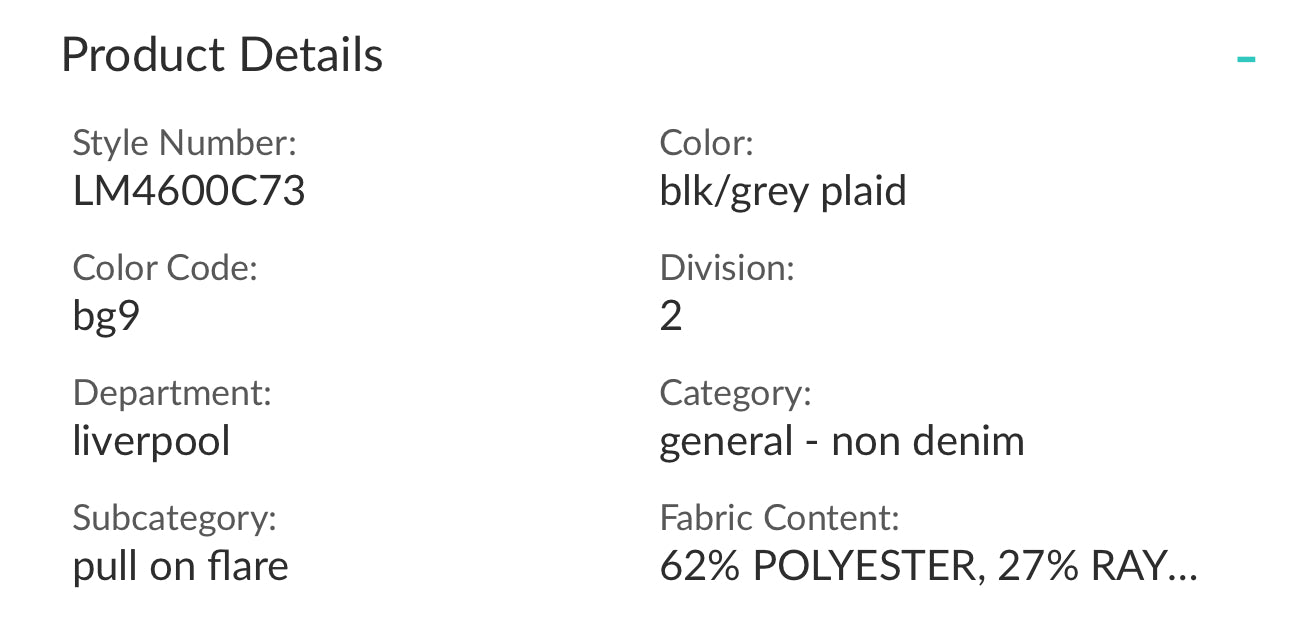
Task: Click the Product Details heading
Action: (222, 55)
